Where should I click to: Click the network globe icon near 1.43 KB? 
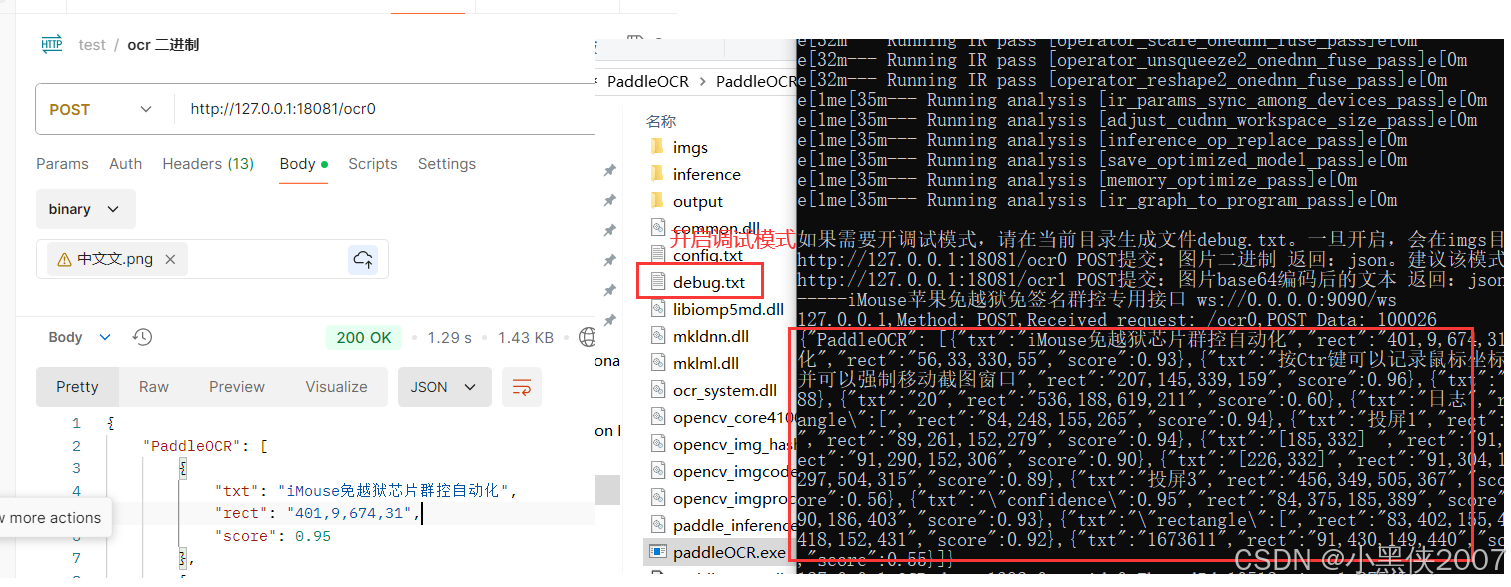[x=587, y=337]
